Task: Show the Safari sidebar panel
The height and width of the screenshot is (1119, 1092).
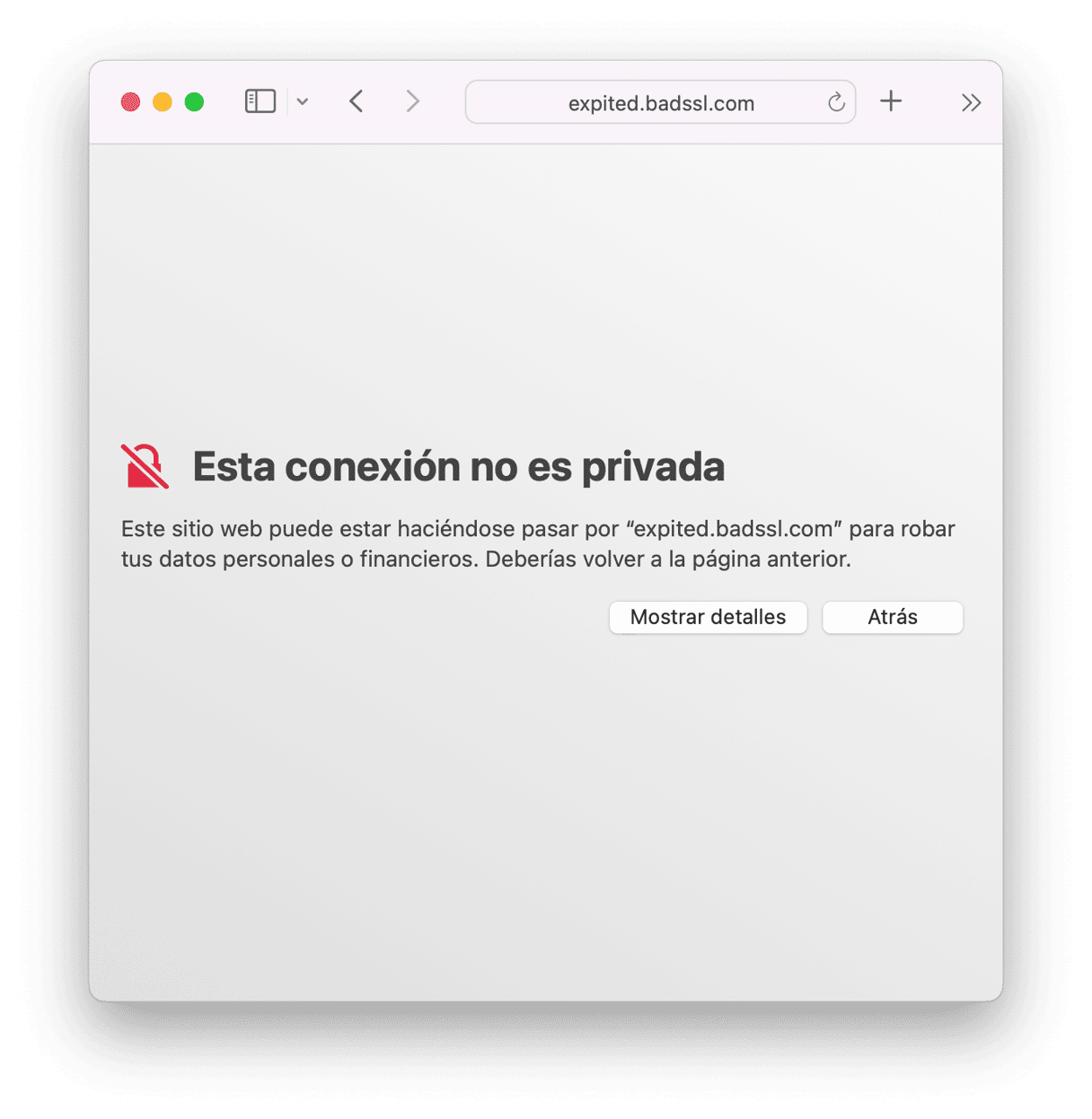Action: point(260,101)
